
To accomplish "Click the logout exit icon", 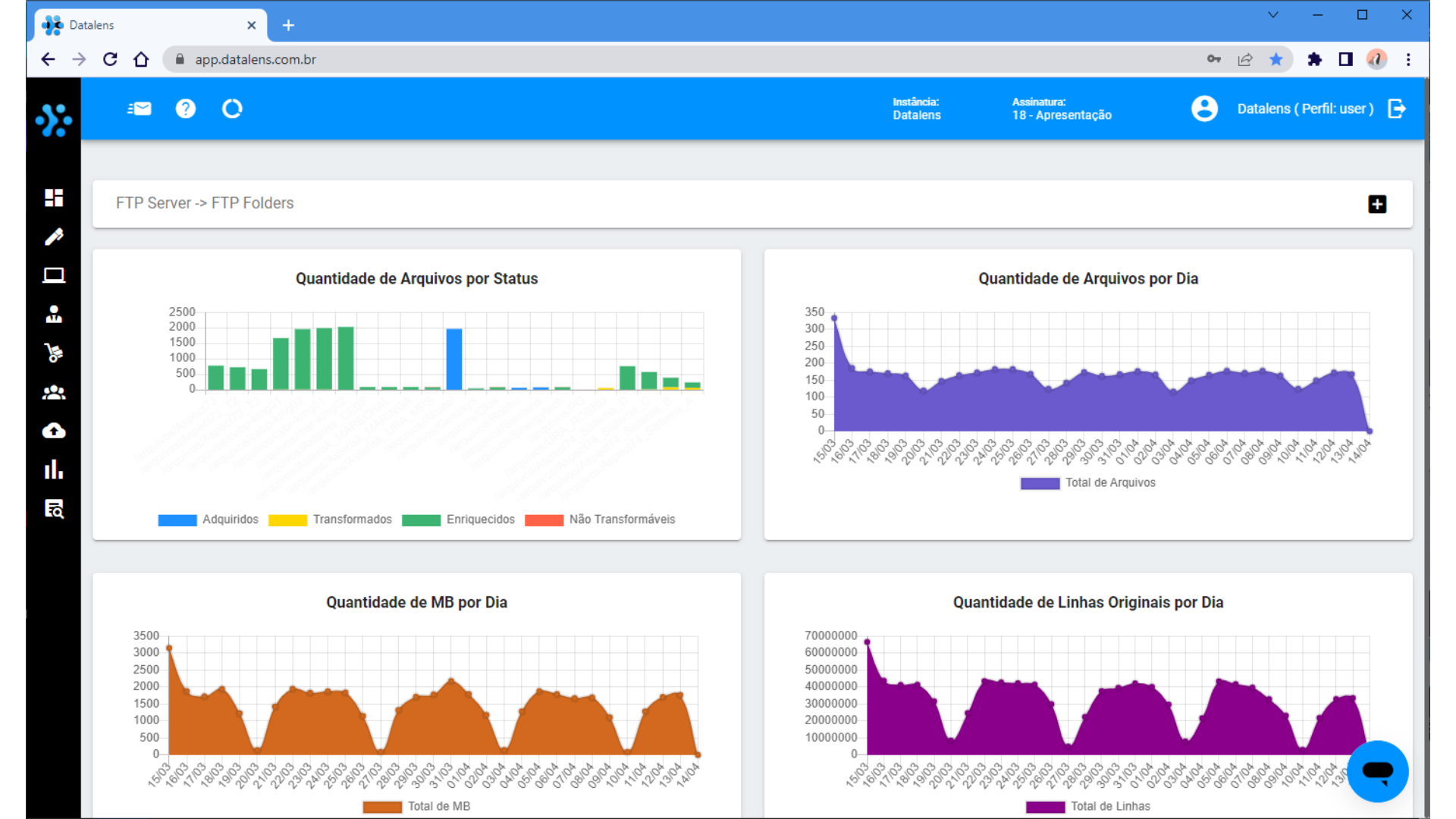I will click(1397, 108).
